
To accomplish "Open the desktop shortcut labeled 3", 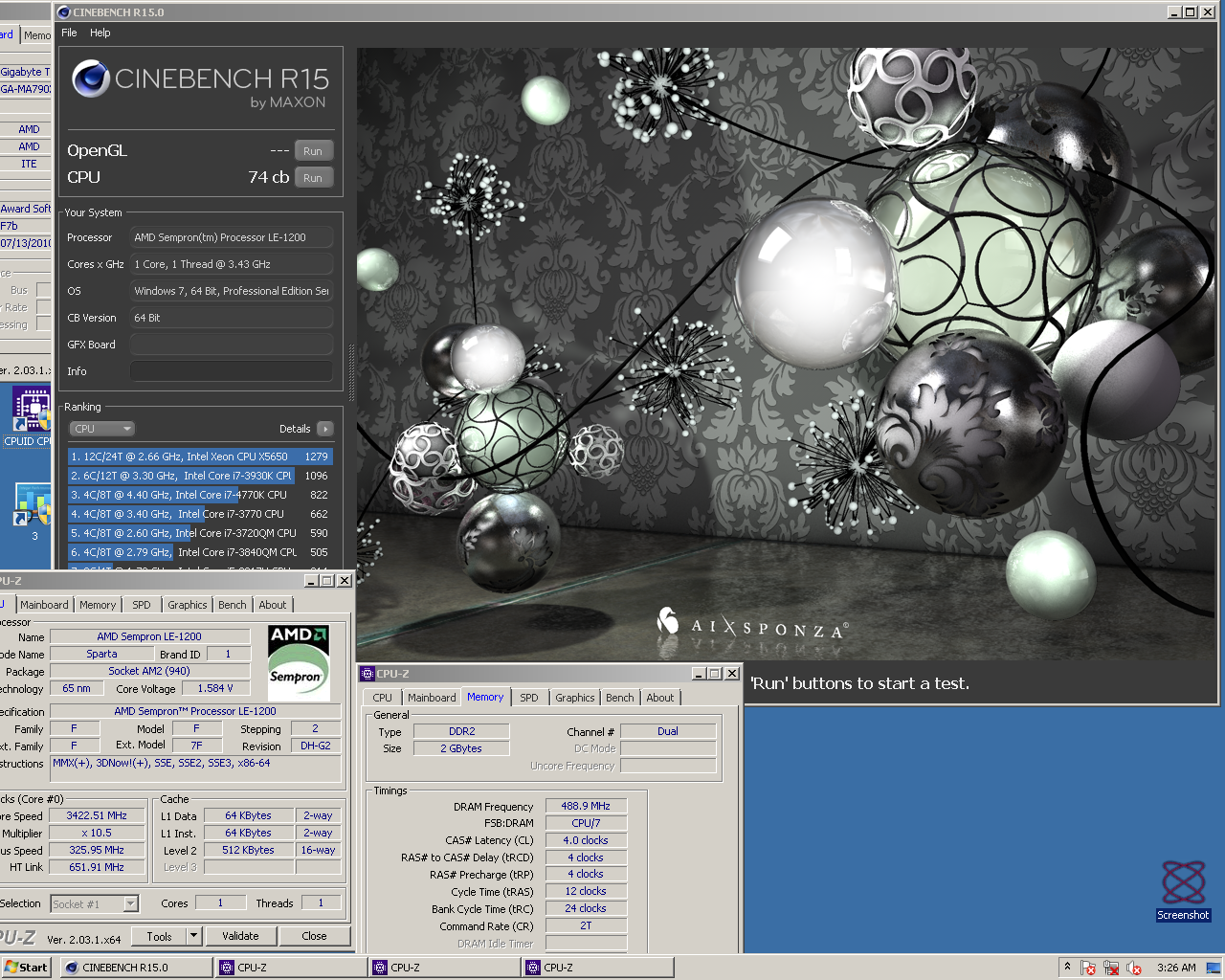I will pyautogui.click(x=32, y=512).
